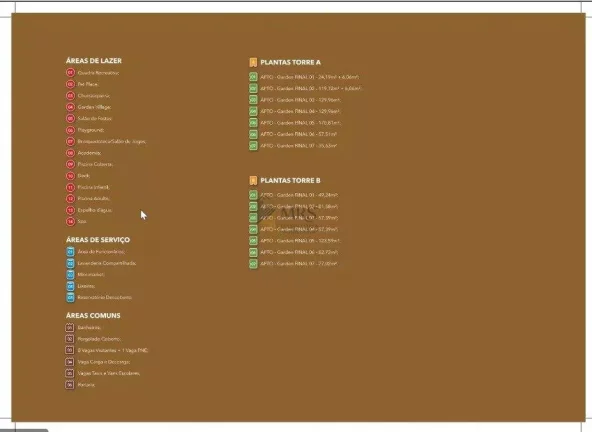Click the red 02 Pet Place marker
This screenshot has height=432, width=592.
tap(70, 84)
